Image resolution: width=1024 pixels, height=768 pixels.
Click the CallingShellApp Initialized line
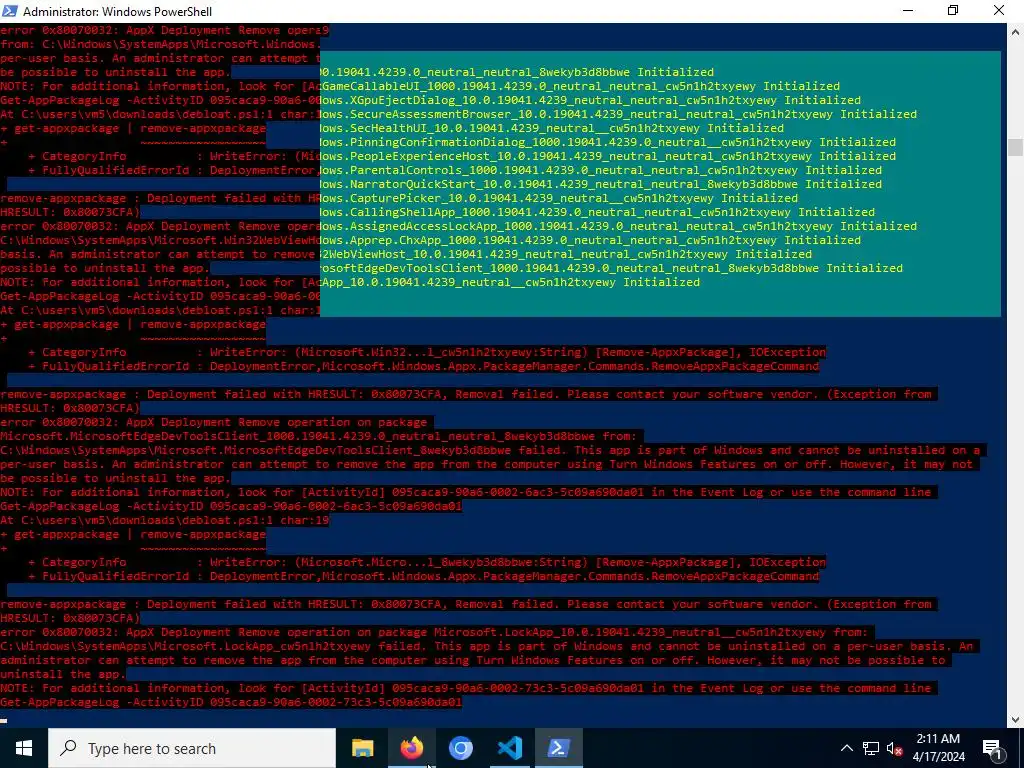pos(598,212)
